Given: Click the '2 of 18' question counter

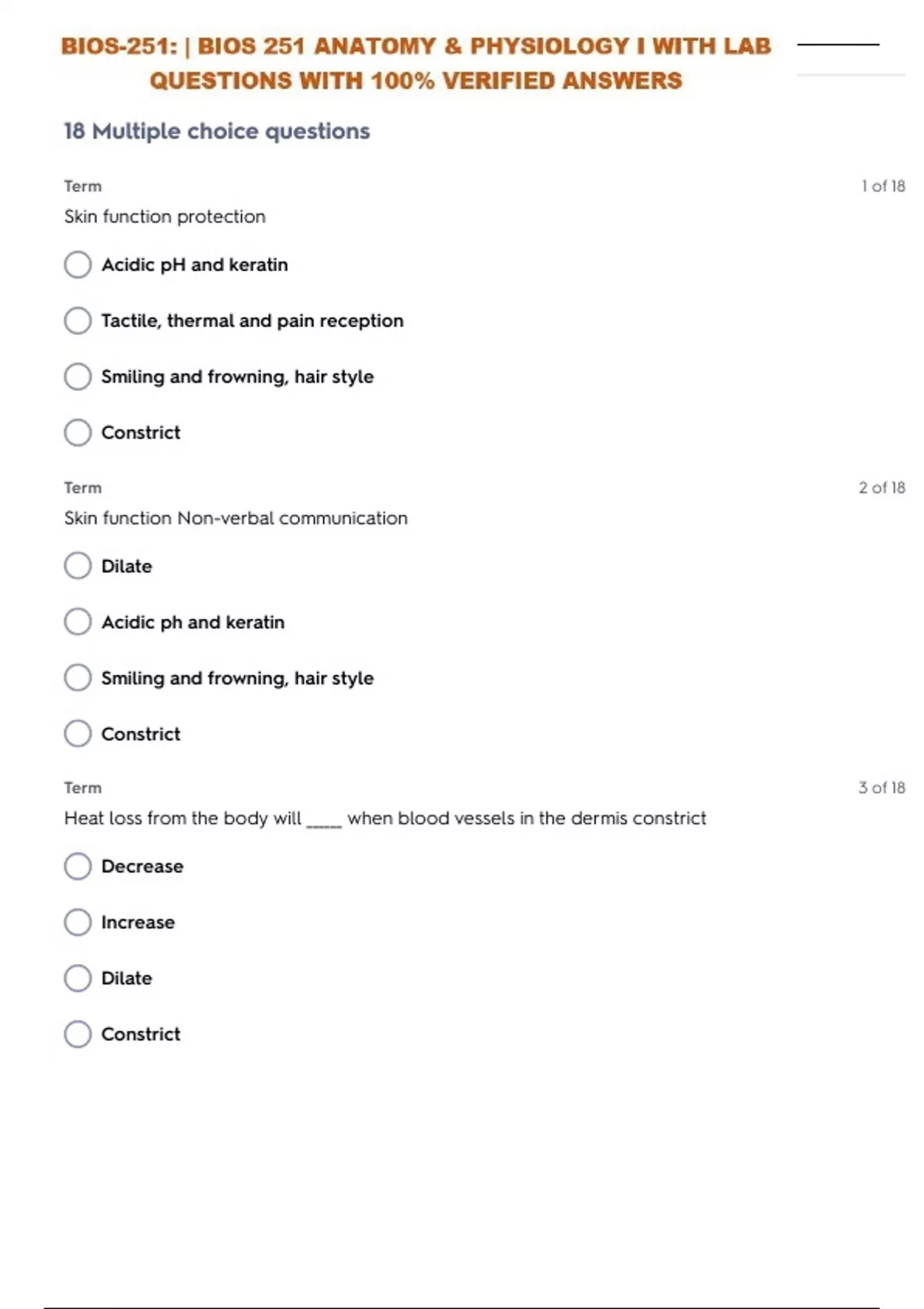Looking at the screenshot, I should click(x=882, y=487).
